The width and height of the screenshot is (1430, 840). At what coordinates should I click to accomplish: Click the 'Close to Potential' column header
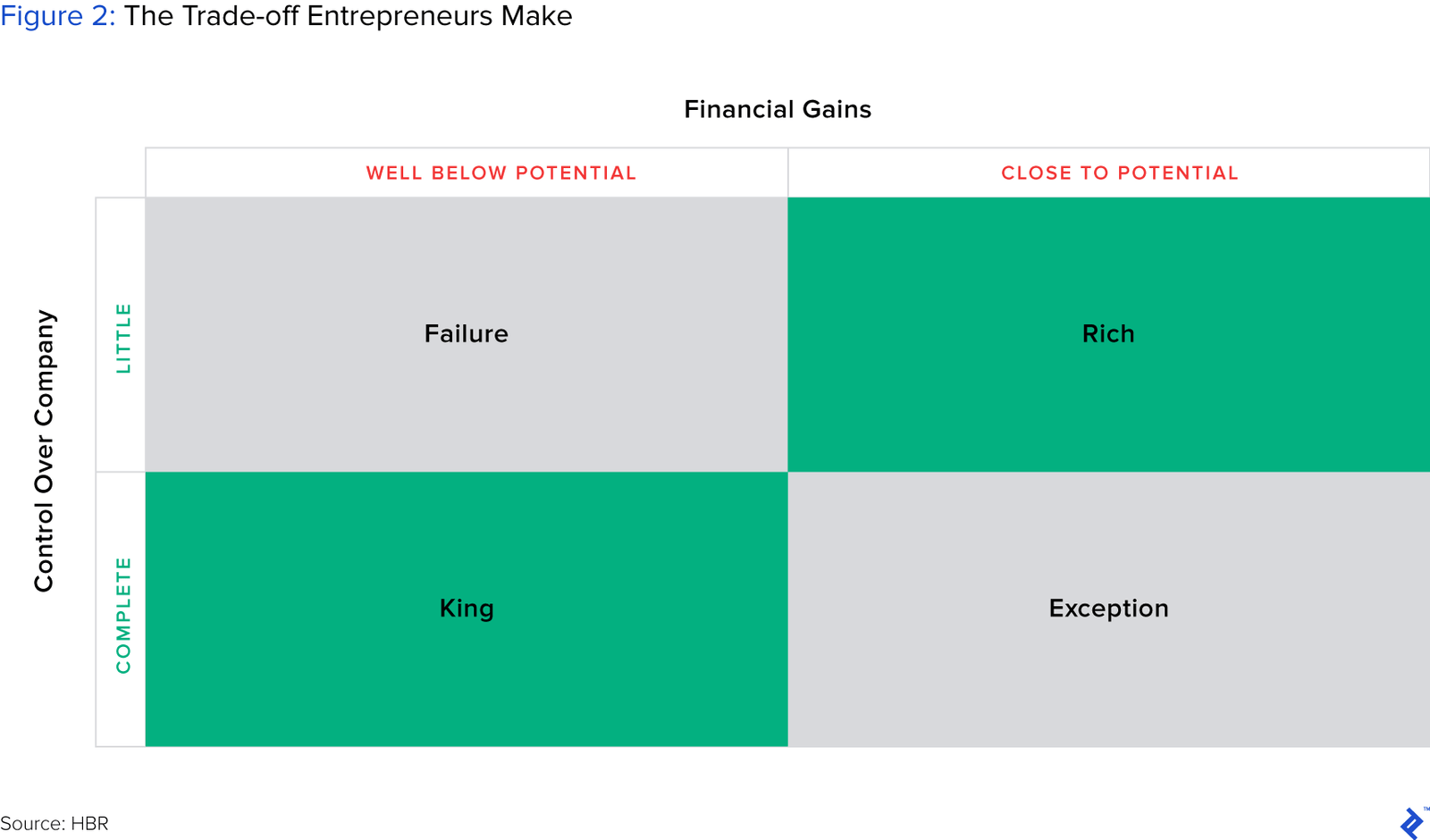click(1119, 172)
